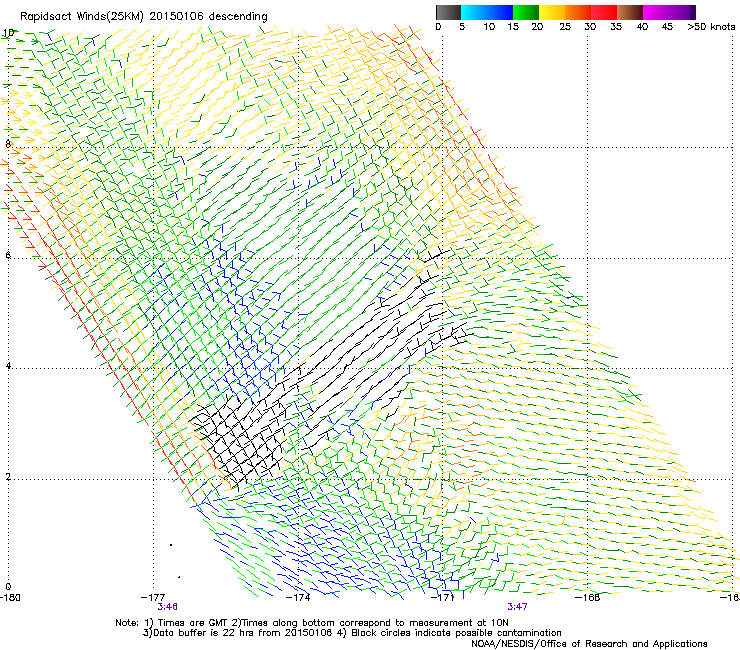Click the gray 0-5 knots legend segment
The height and width of the screenshot is (650, 740).
click(x=448, y=12)
